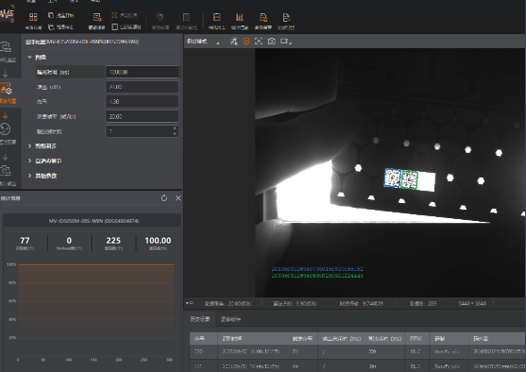The image size is (526, 372).
Task: Open the camera connection step in sidebar
Action: 7,51
